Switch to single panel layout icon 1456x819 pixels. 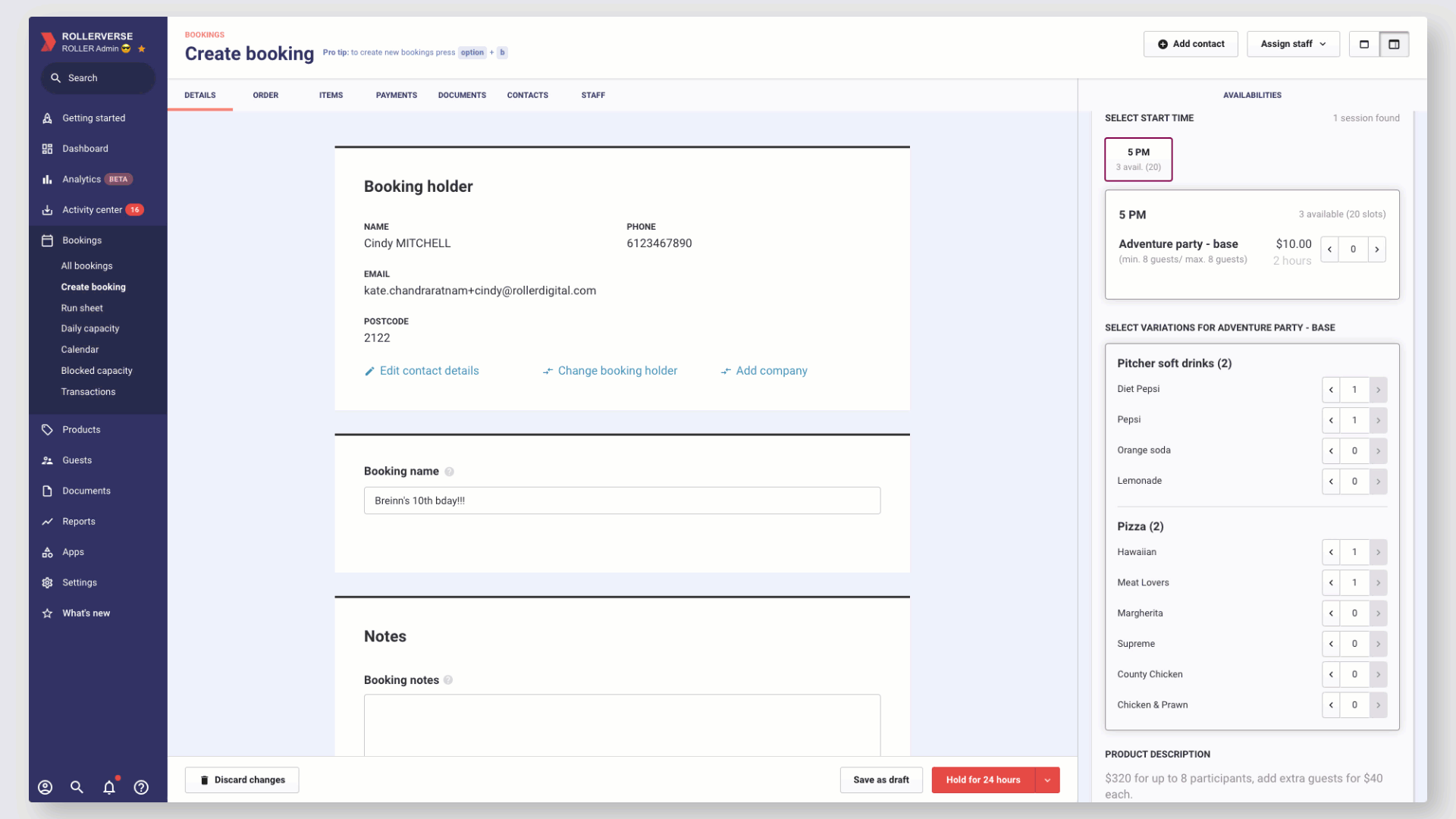(1364, 44)
